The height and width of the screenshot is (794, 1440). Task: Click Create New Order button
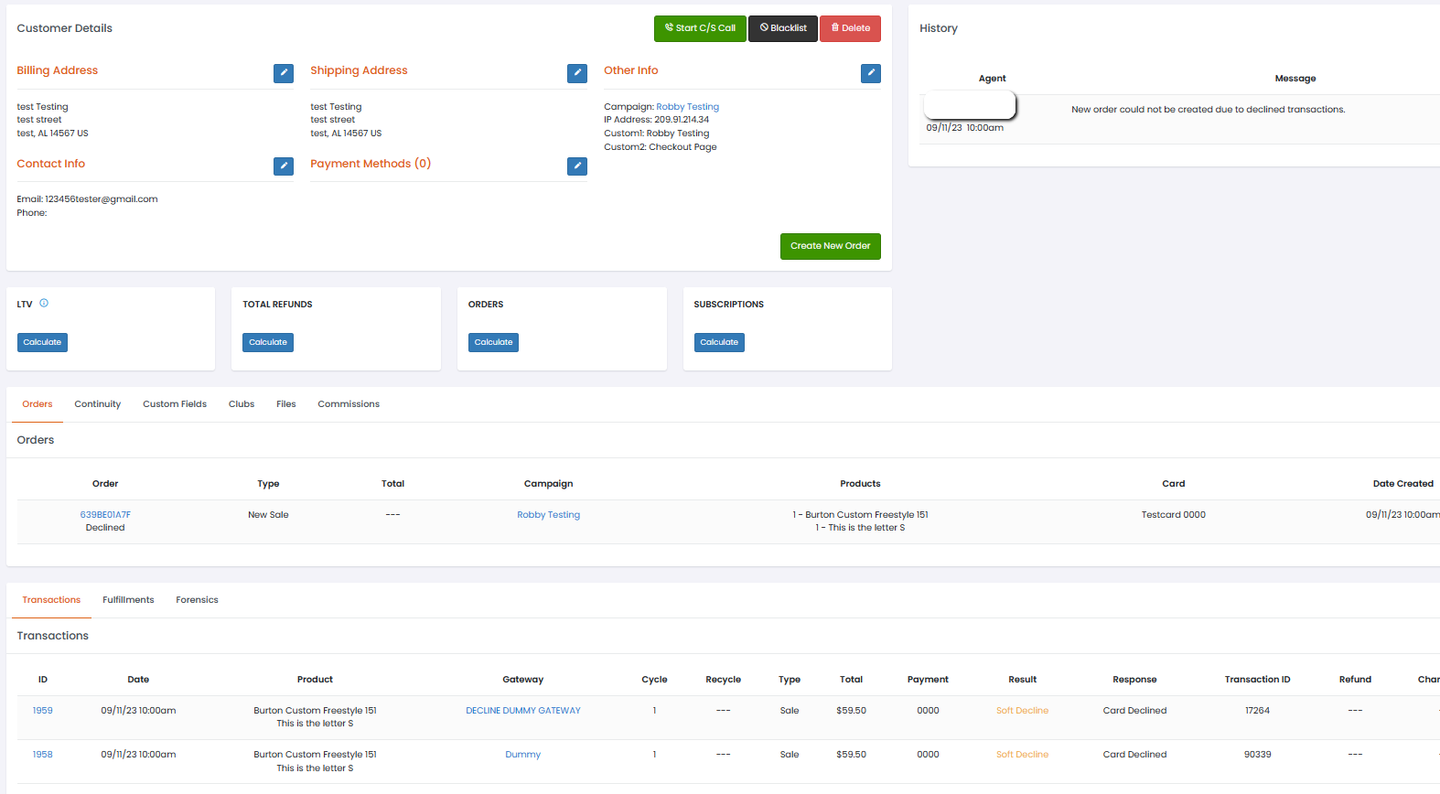coord(830,246)
